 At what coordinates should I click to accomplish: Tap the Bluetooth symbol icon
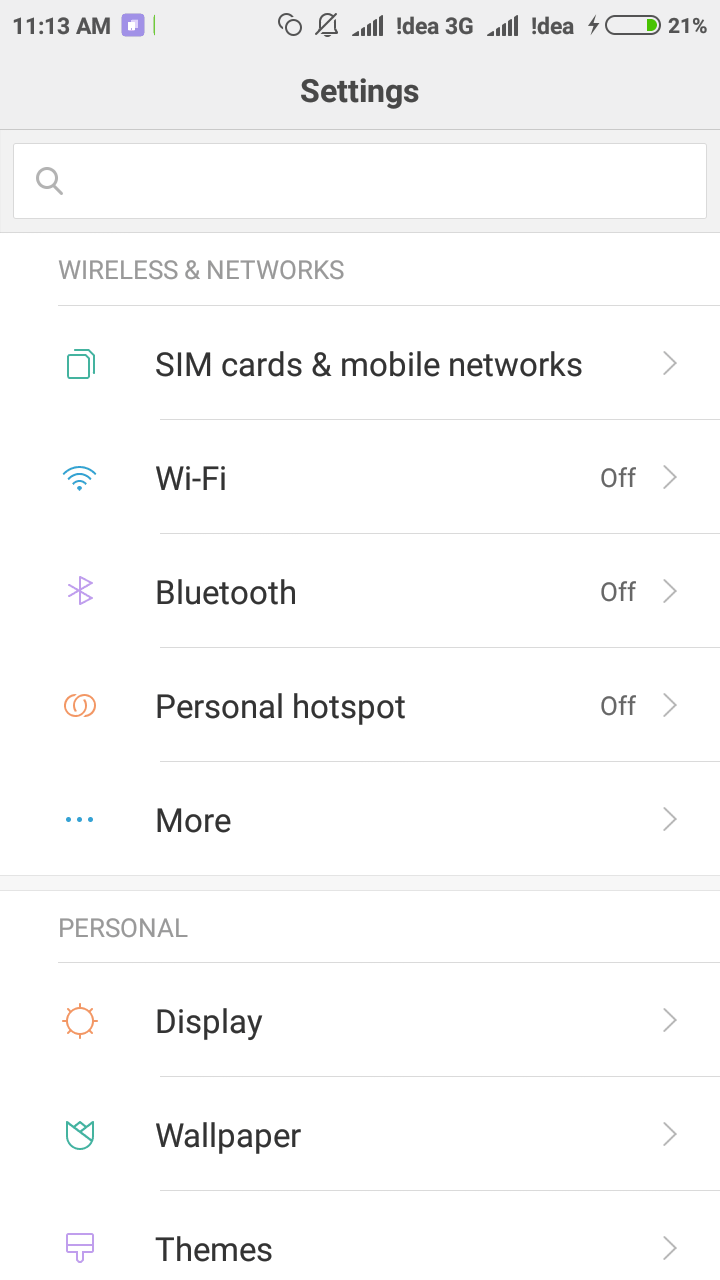(80, 592)
